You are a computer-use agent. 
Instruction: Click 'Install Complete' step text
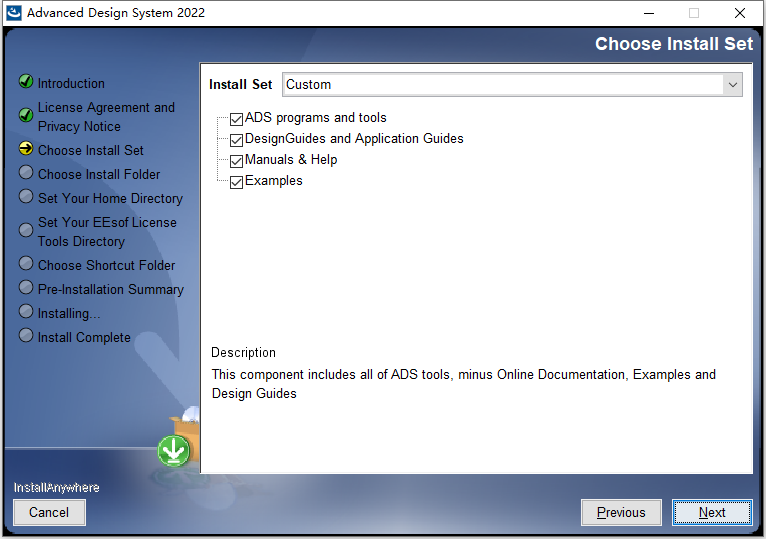point(85,338)
